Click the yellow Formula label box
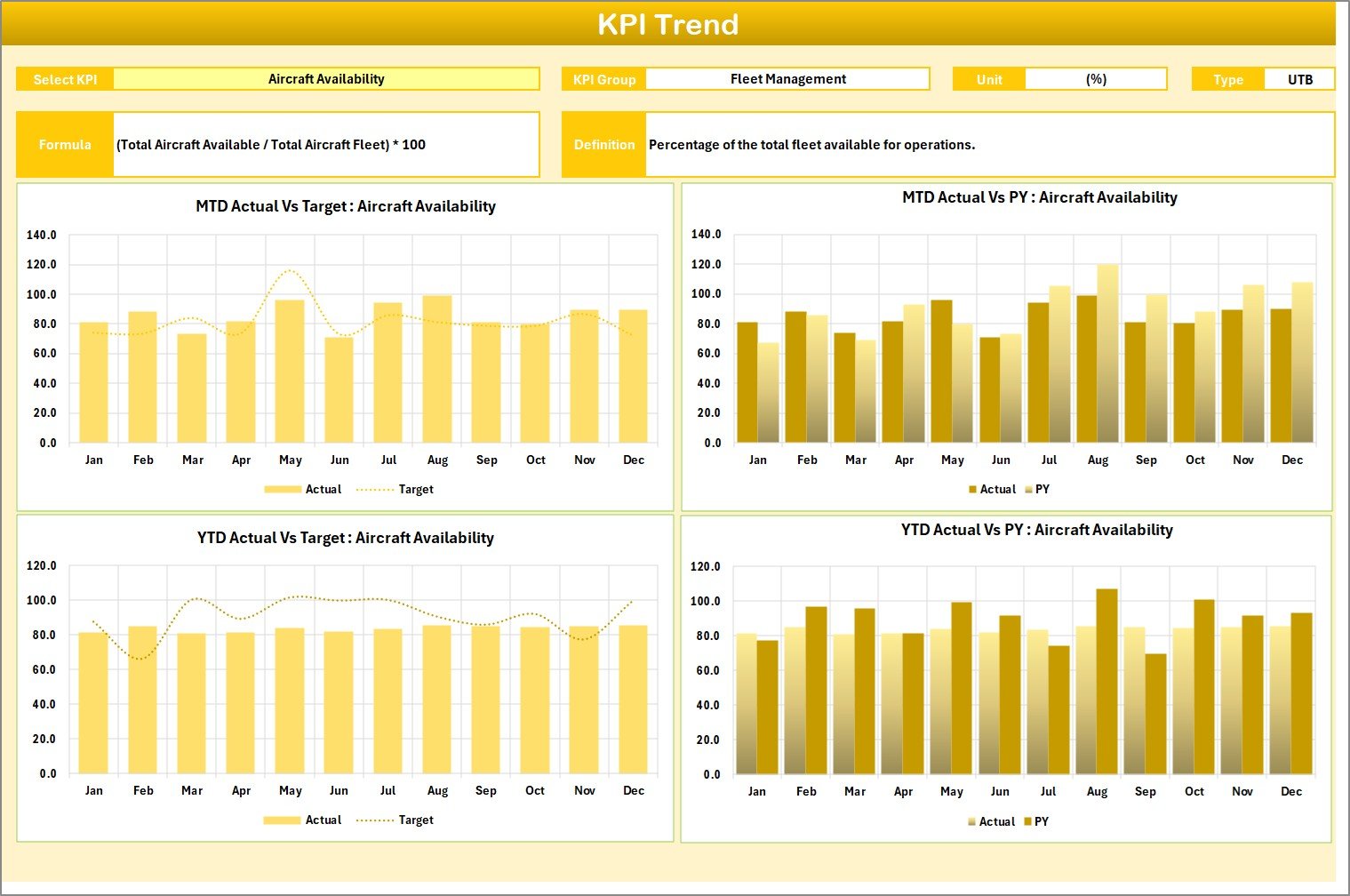This screenshot has height=896, width=1350. [65, 145]
